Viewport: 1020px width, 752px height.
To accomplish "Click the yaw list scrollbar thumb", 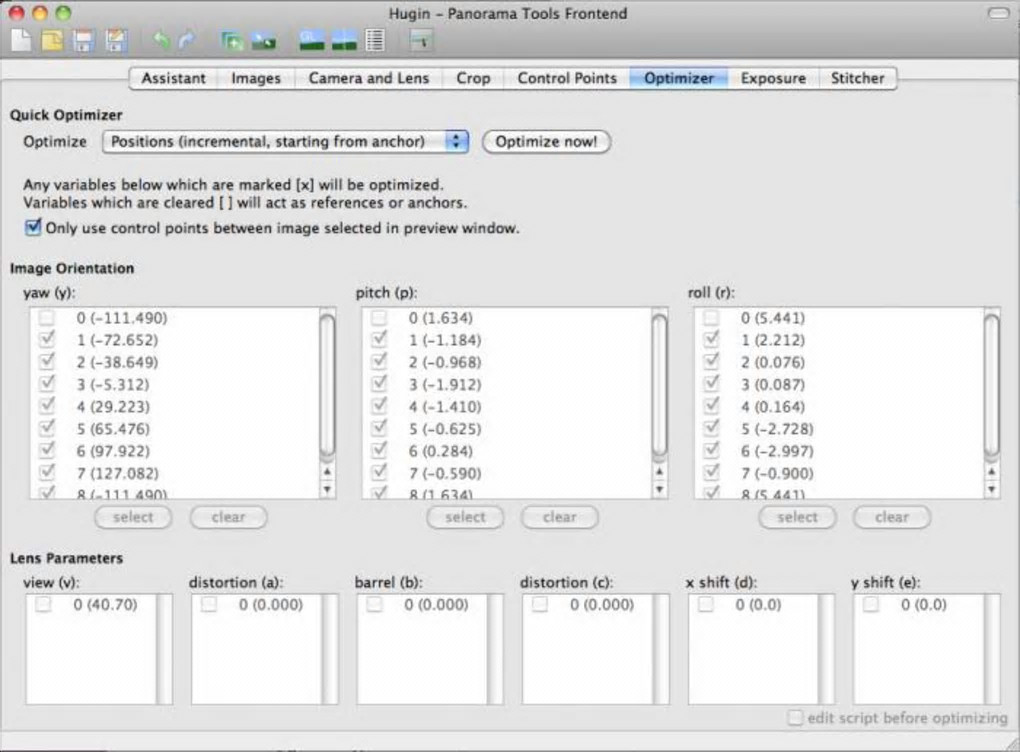I will click(327, 385).
